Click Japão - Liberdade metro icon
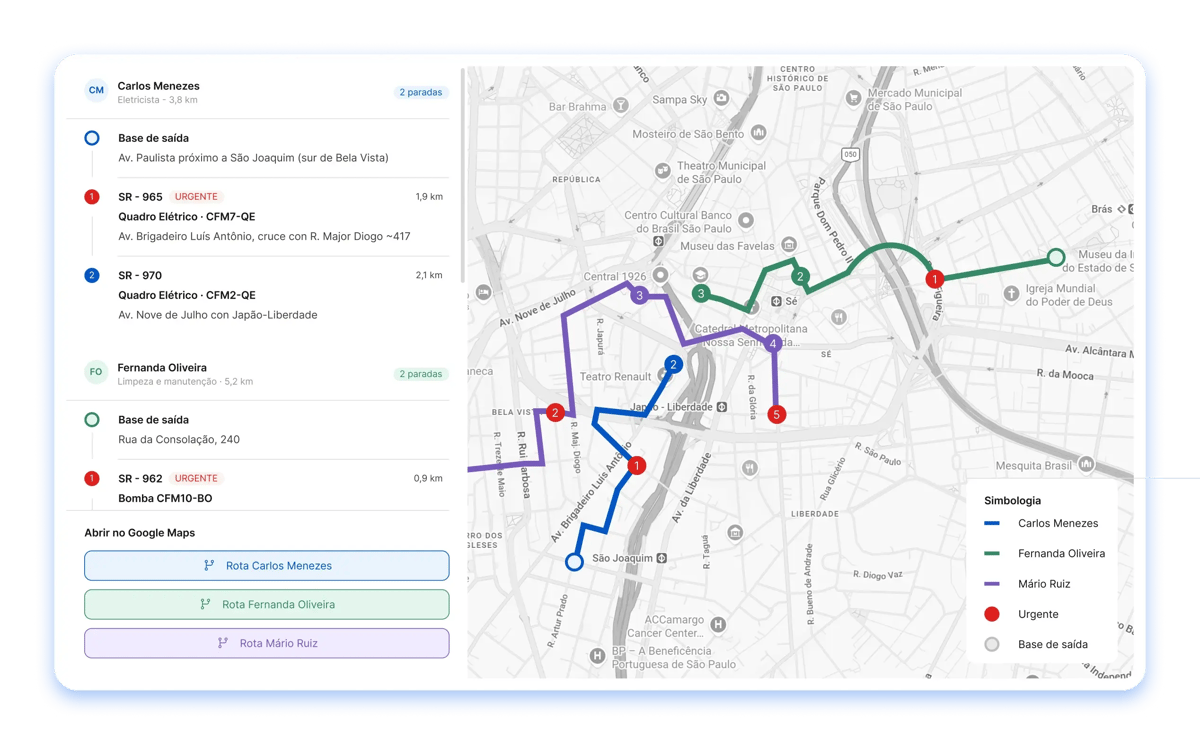 pos(722,407)
